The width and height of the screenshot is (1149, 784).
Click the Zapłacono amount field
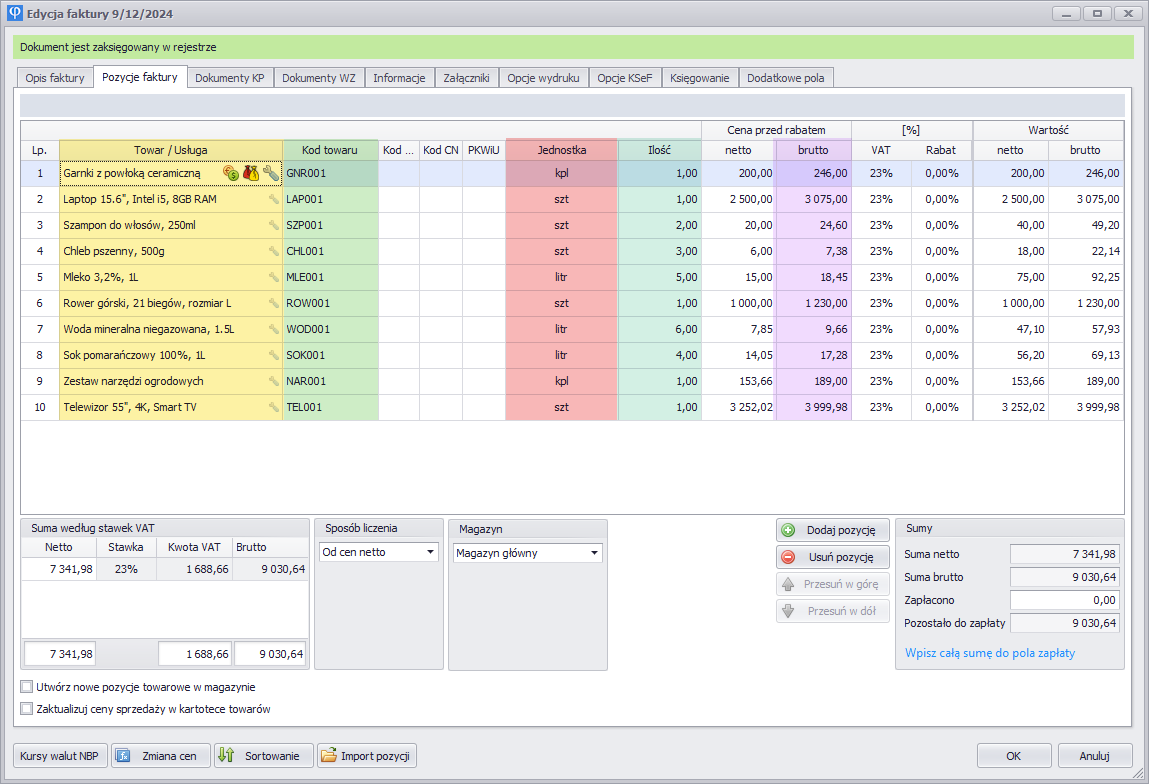coord(1063,600)
